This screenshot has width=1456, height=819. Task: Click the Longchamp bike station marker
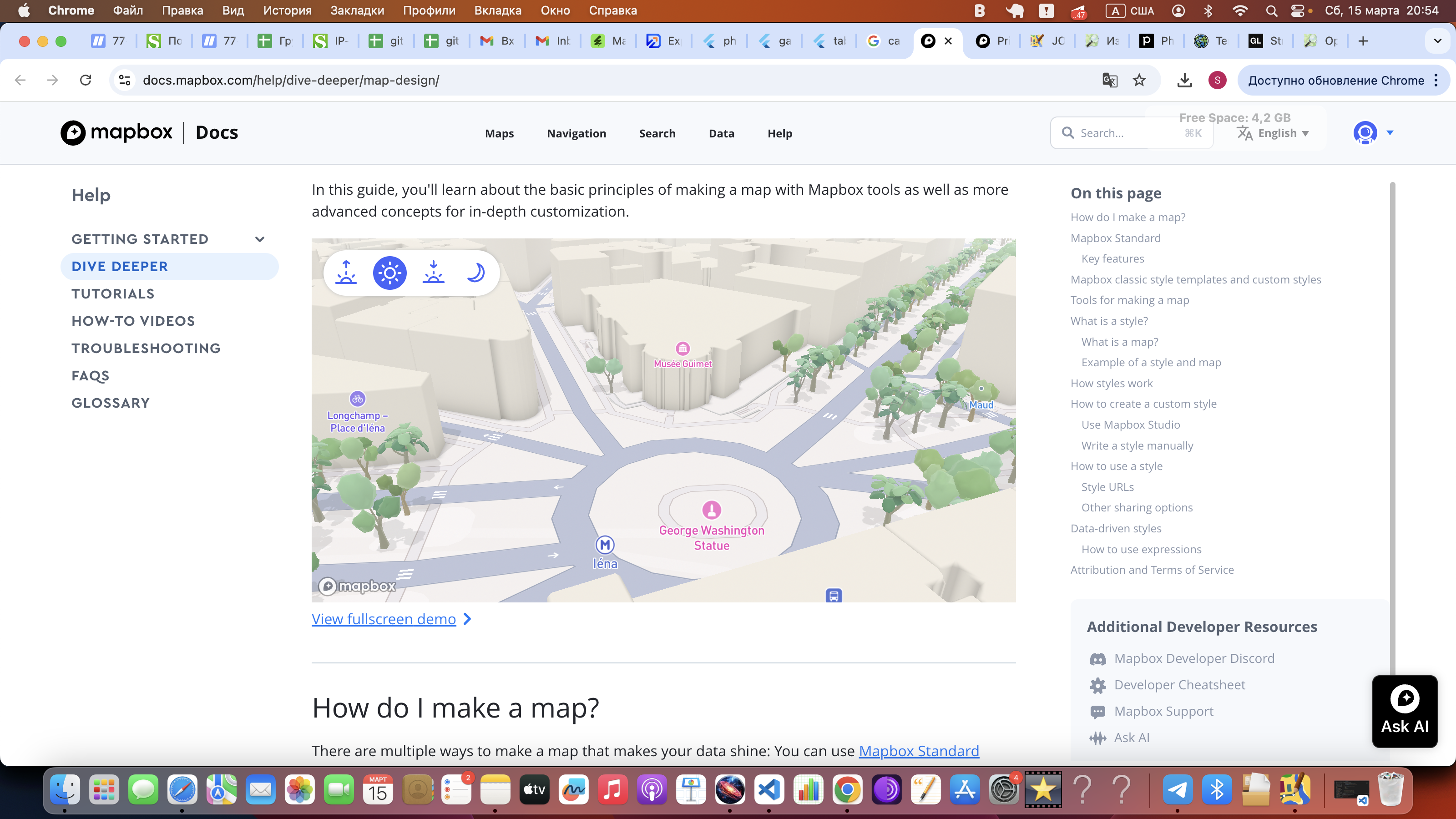(x=357, y=399)
